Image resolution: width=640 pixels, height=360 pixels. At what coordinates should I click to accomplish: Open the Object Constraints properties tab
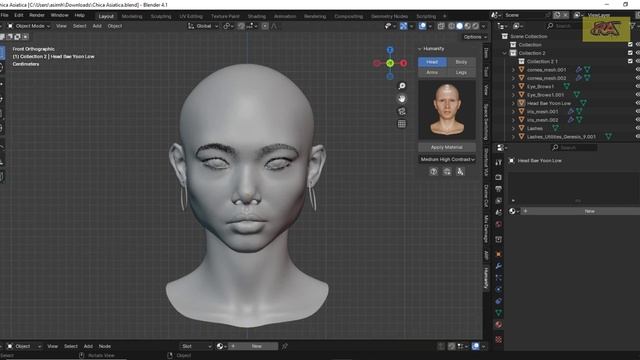[498, 301]
